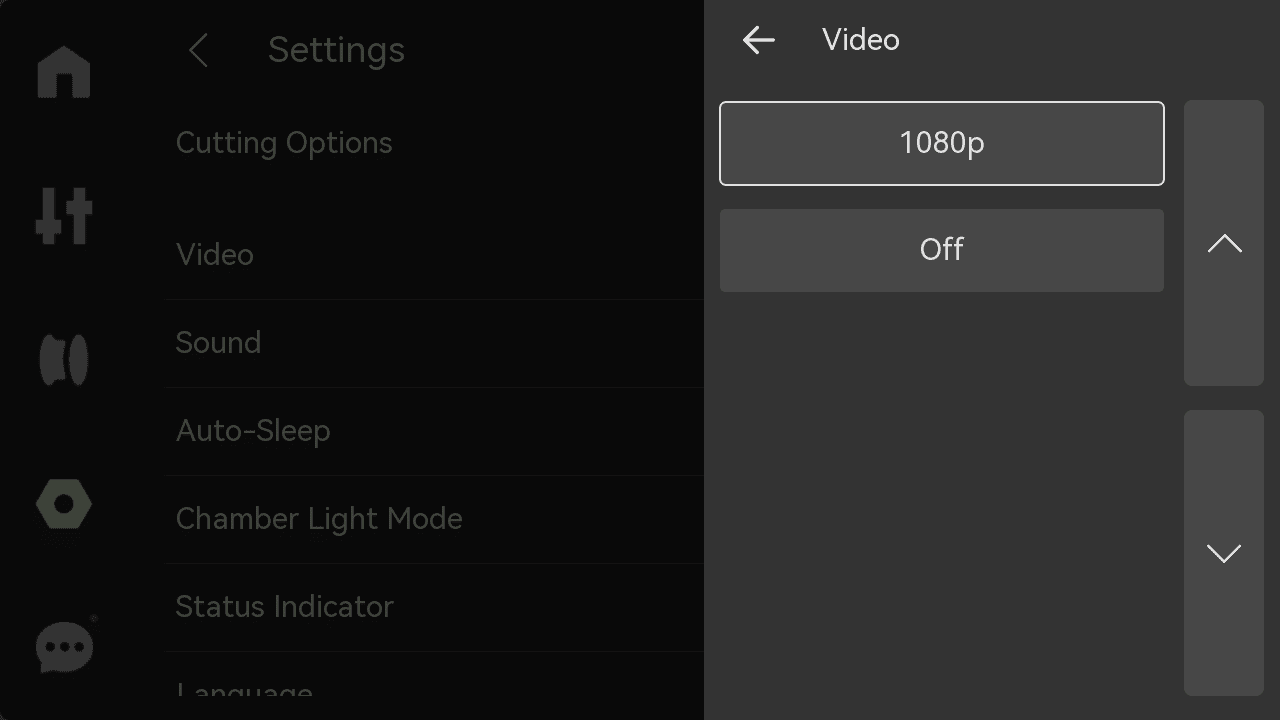This screenshot has height=720, width=1280.
Task: Click the Video panel title
Action: [861, 40]
